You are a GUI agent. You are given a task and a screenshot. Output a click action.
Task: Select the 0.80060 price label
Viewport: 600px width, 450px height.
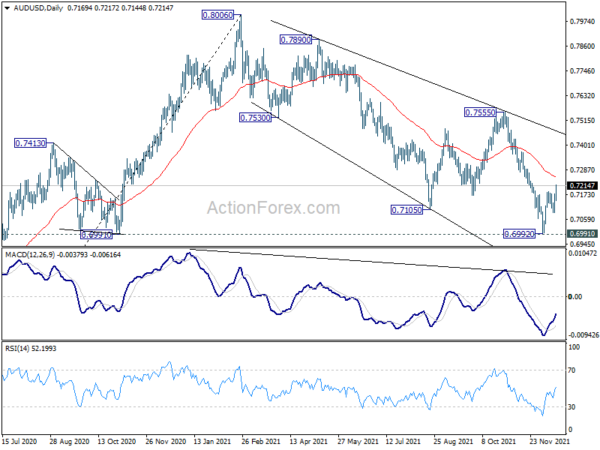click(217, 15)
